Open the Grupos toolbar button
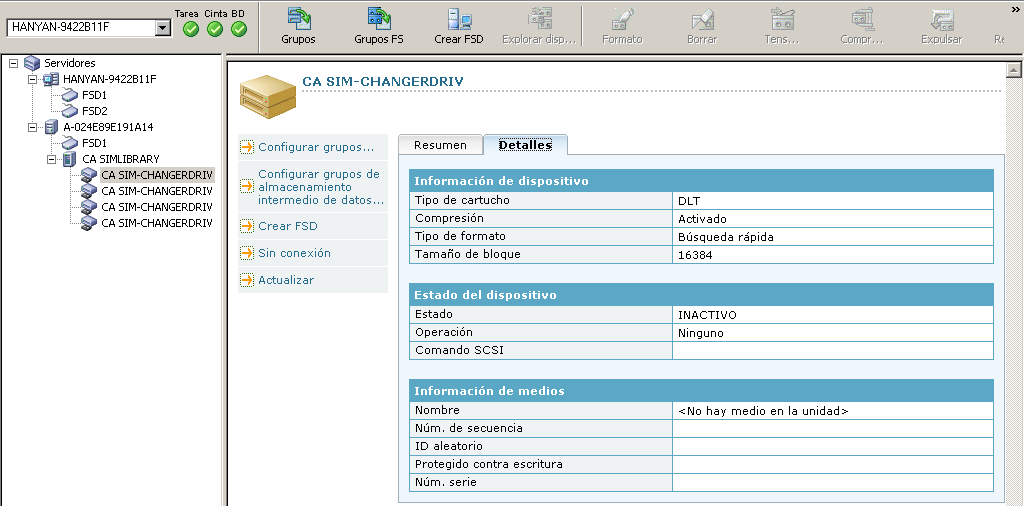This screenshot has height=506, width=1024. click(298, 26)
